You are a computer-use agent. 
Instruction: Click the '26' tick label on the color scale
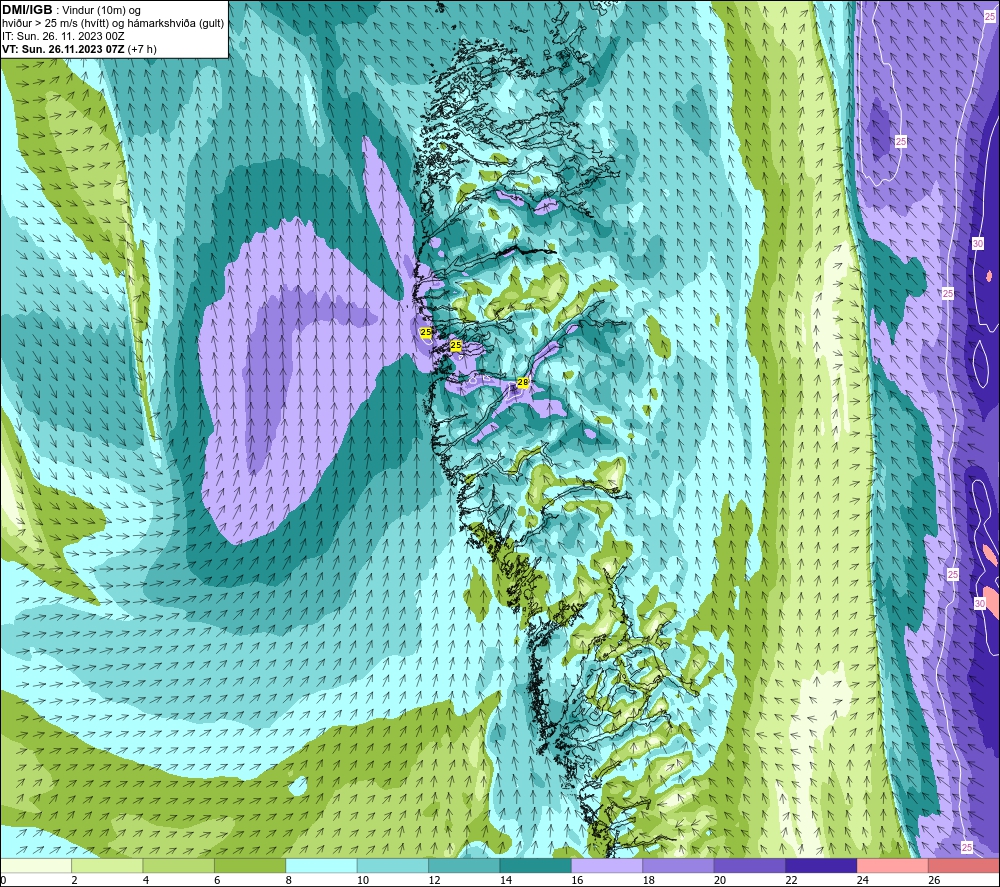934,880
